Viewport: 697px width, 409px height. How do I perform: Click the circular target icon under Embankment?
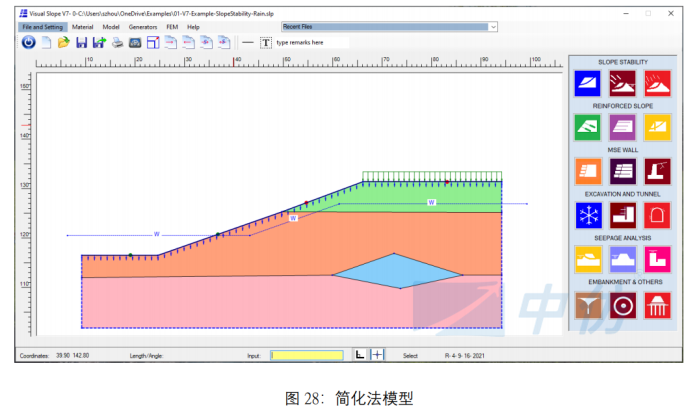[x=622, y=306]
